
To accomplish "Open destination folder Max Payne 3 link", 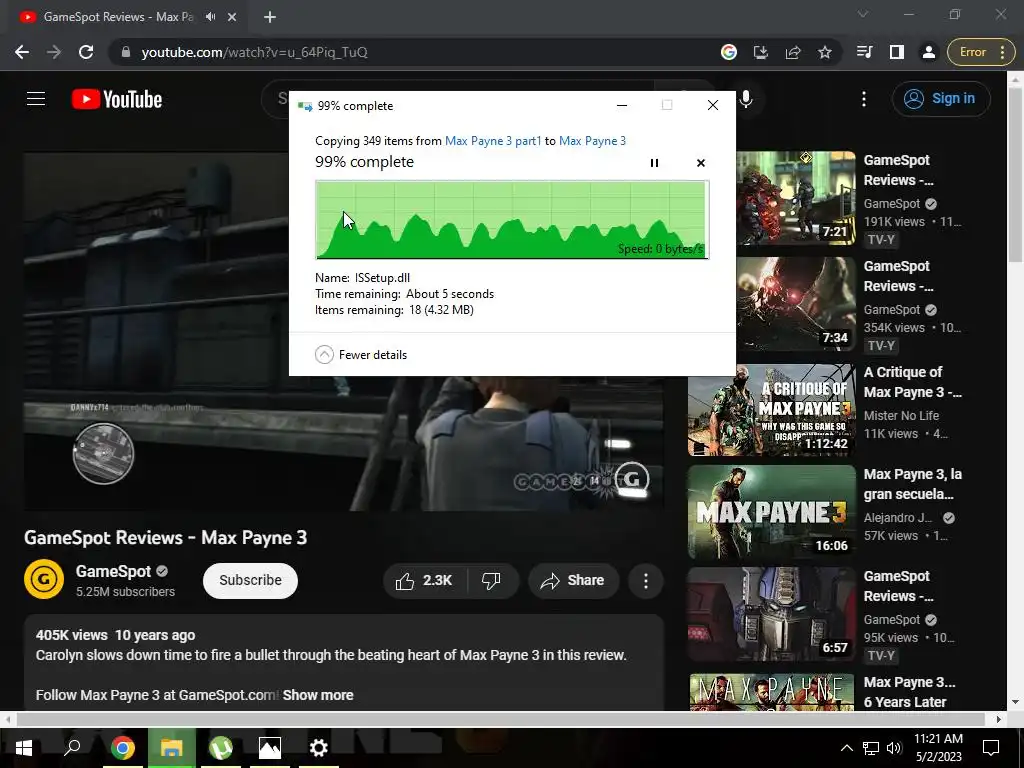I will tap(592, 141).
